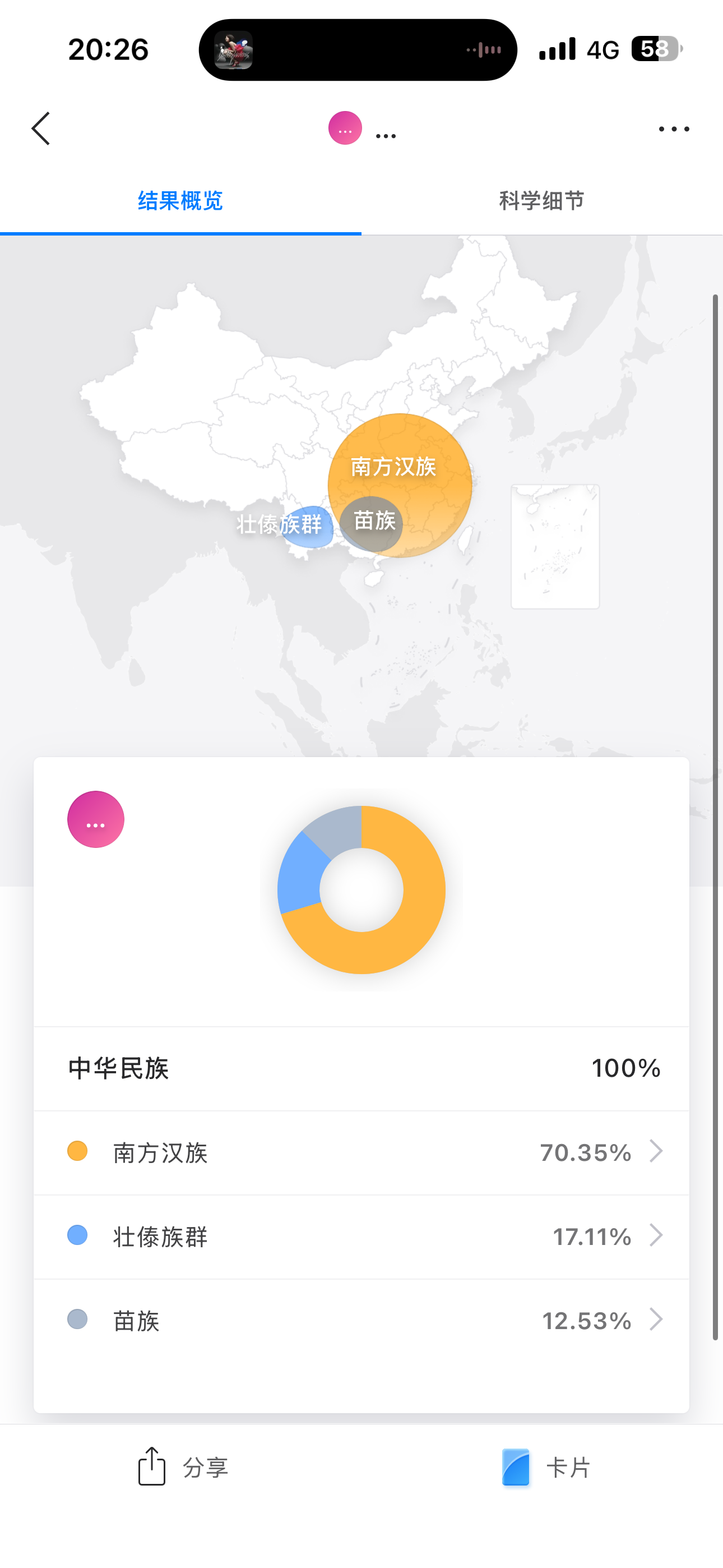Switch to the 结果概览 tab
The height and width of the screenshot is (1568, 723).
(180, 201)
